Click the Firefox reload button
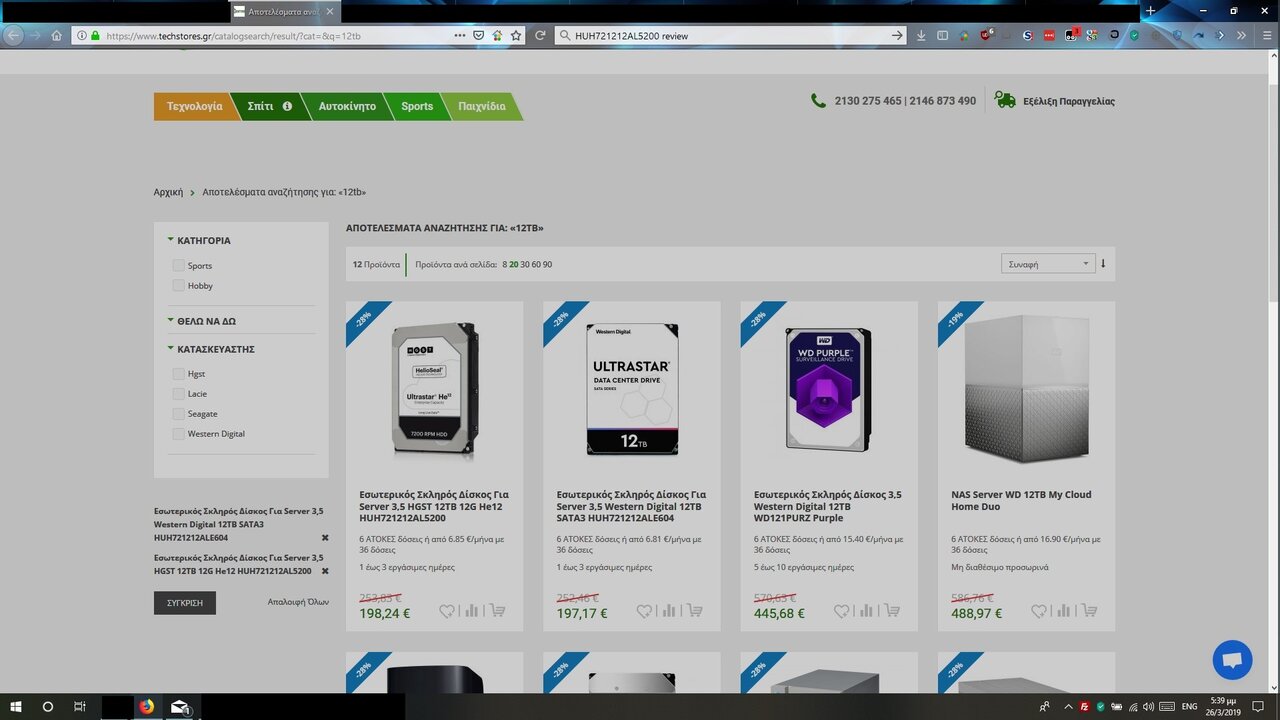 coord(540,35)
